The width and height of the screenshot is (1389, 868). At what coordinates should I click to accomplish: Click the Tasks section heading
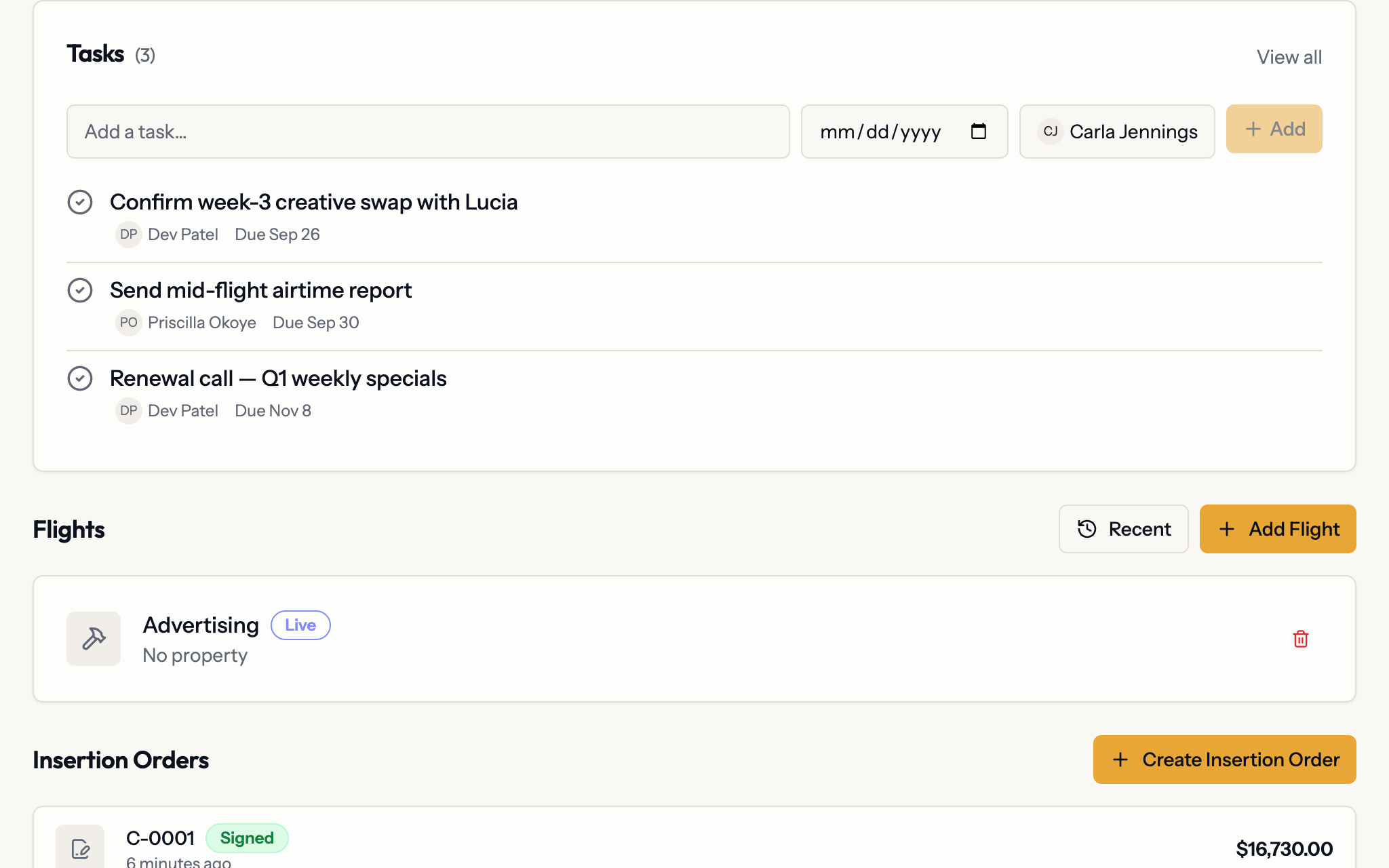(96, 54)
